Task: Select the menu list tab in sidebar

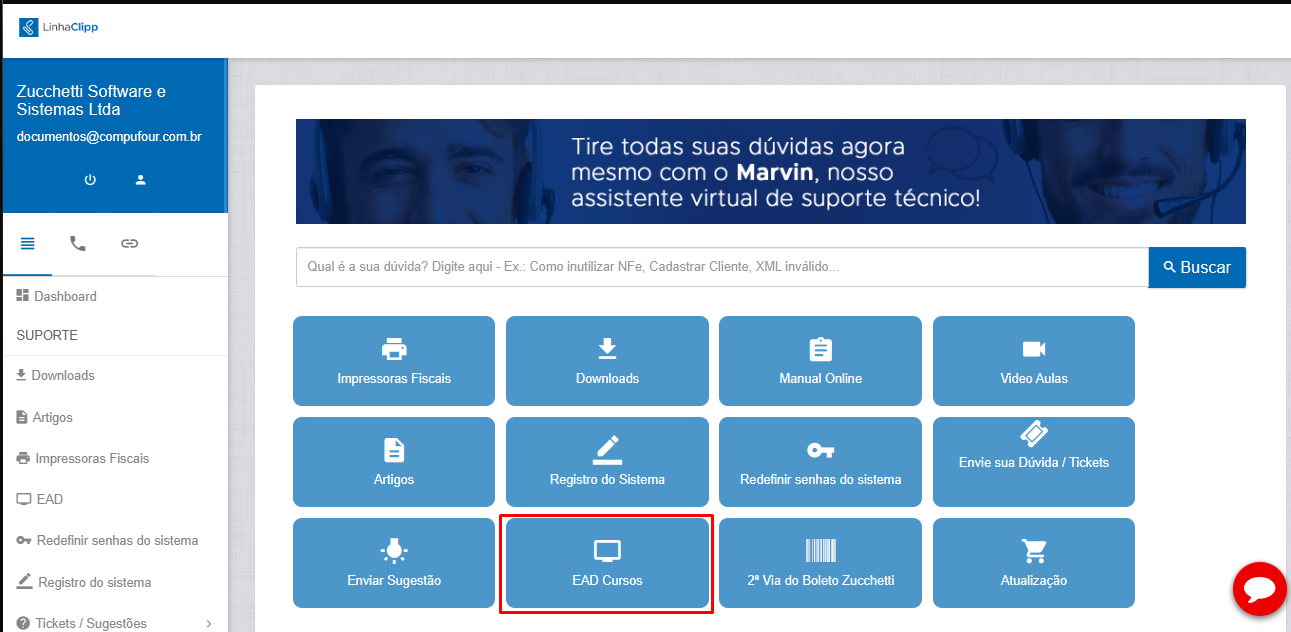Action: pos(28,243)
